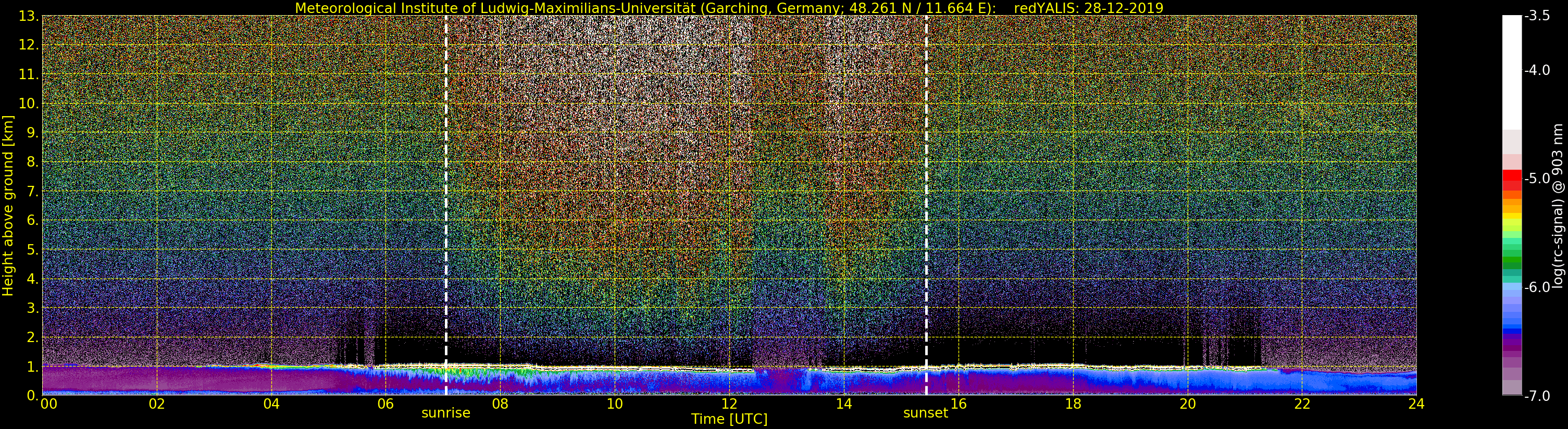
Task: Click the colorbar tick label -5.0
Action: (x=1537, y=179)
